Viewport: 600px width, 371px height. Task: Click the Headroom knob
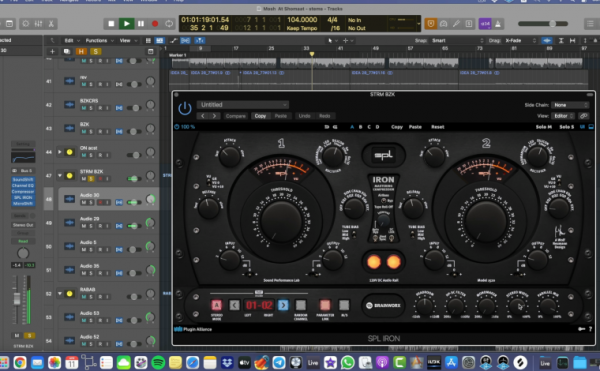(x=424, y=306)
